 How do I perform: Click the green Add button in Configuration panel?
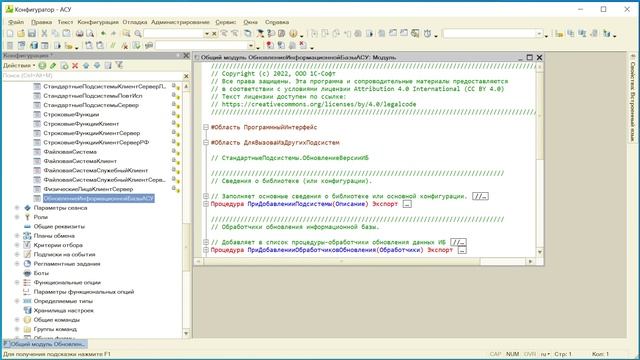[x=42, y=65]
